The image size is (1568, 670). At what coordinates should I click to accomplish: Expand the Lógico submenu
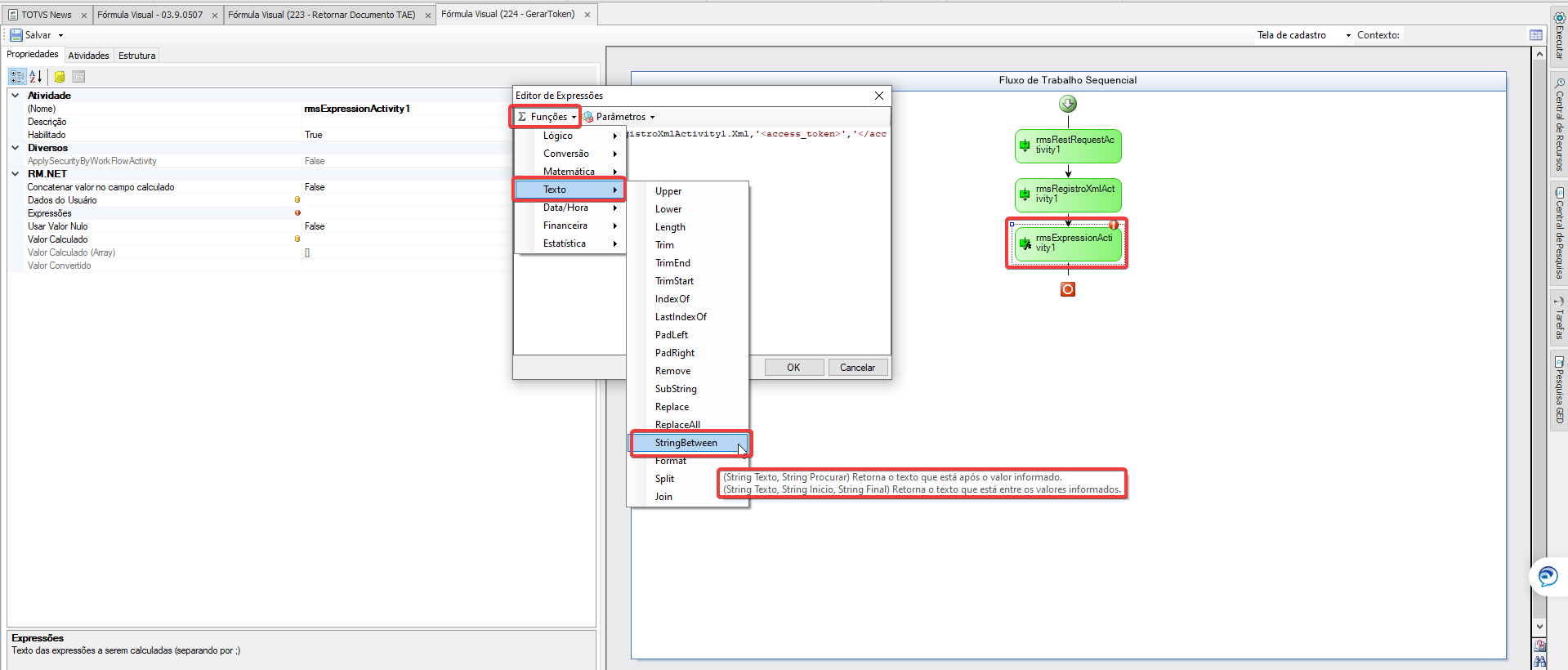coord(570,136)
